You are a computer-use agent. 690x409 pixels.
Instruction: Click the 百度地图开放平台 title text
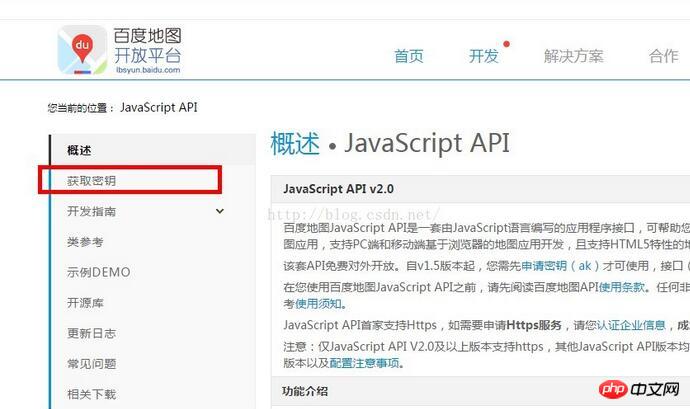tap(147, 46)
